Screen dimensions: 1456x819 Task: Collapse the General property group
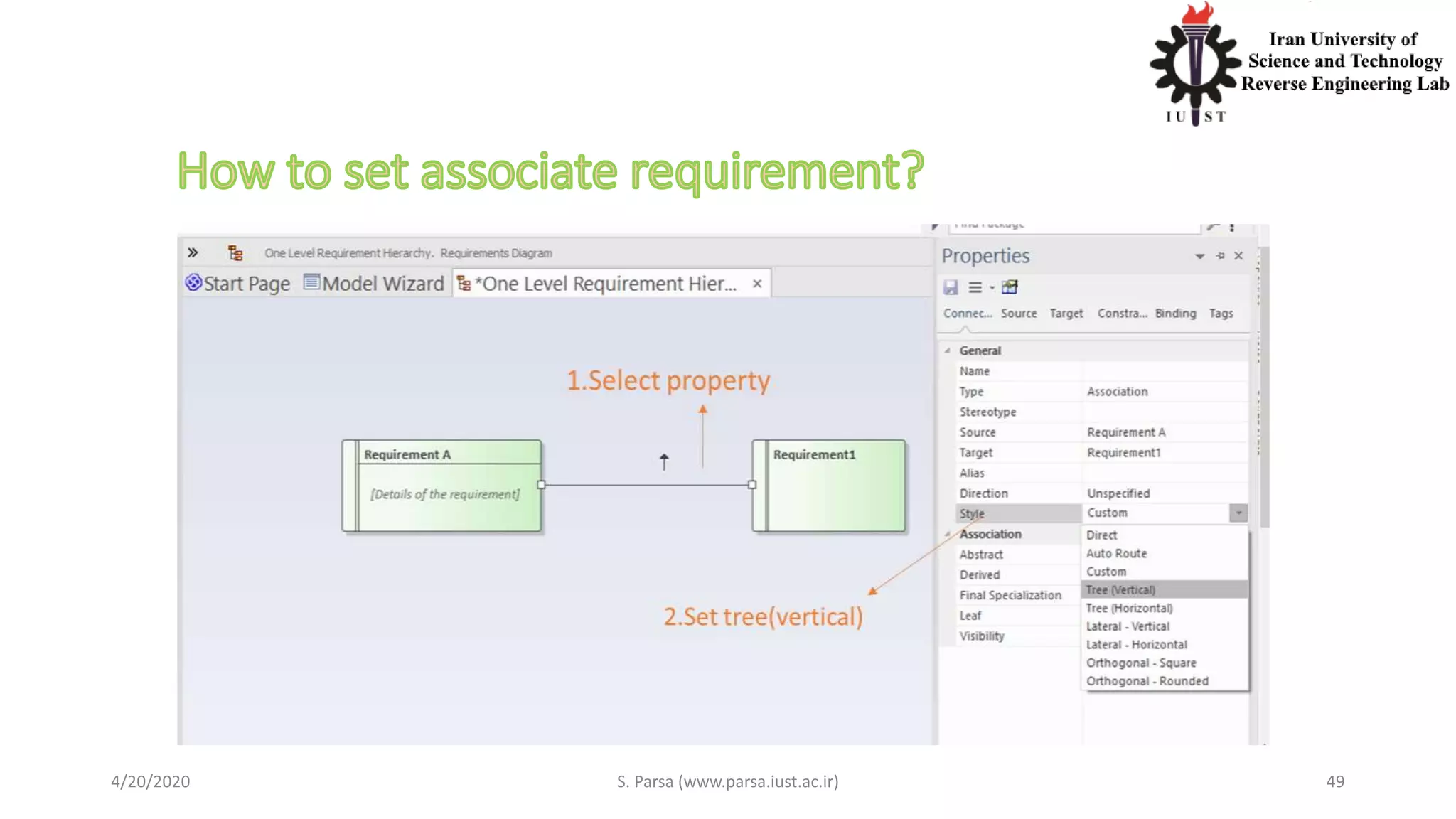coord(948,350)
